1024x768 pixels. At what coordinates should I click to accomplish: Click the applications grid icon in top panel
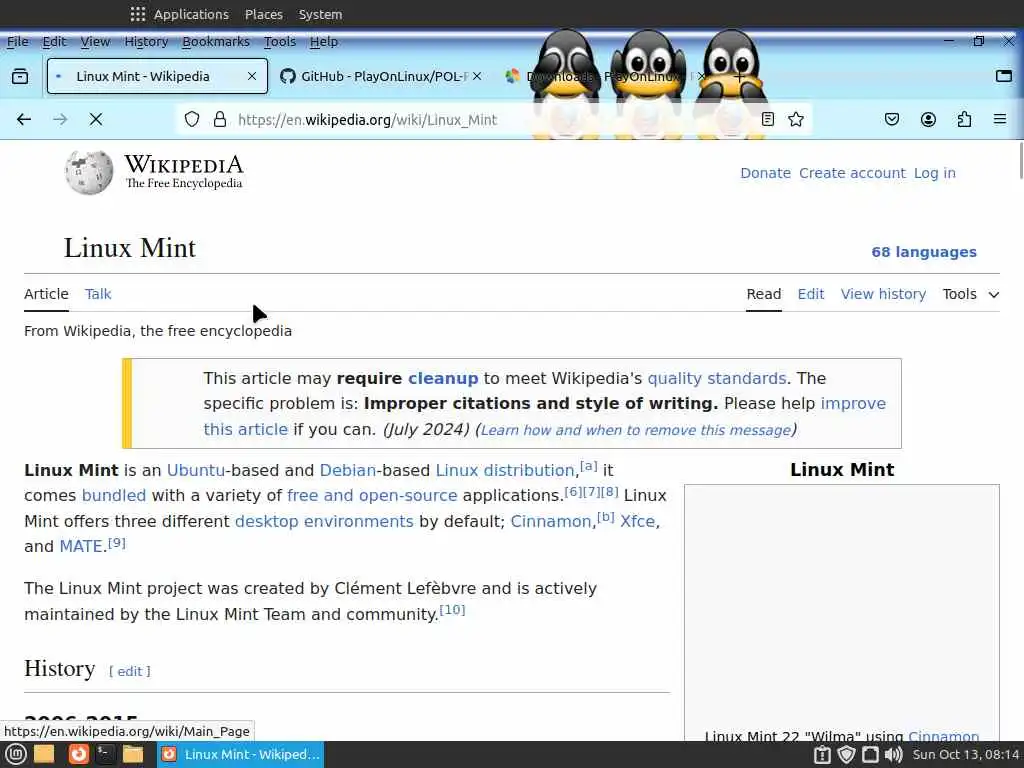click(138, 14)
